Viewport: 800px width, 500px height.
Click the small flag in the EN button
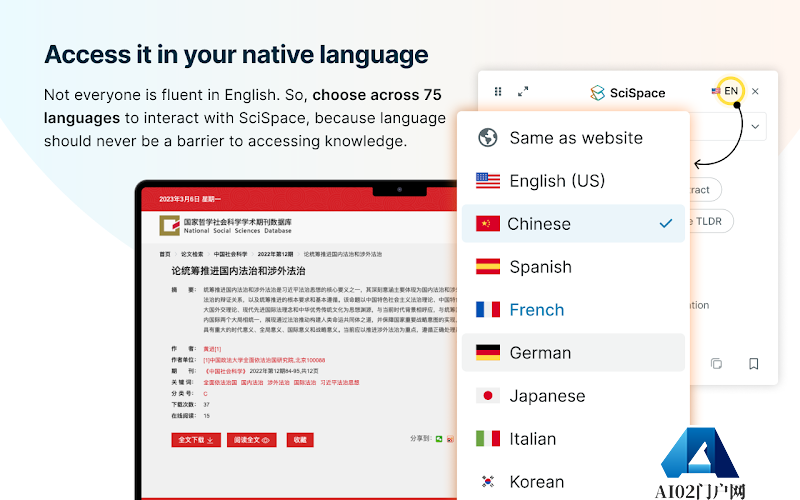[x=716, y=91]
